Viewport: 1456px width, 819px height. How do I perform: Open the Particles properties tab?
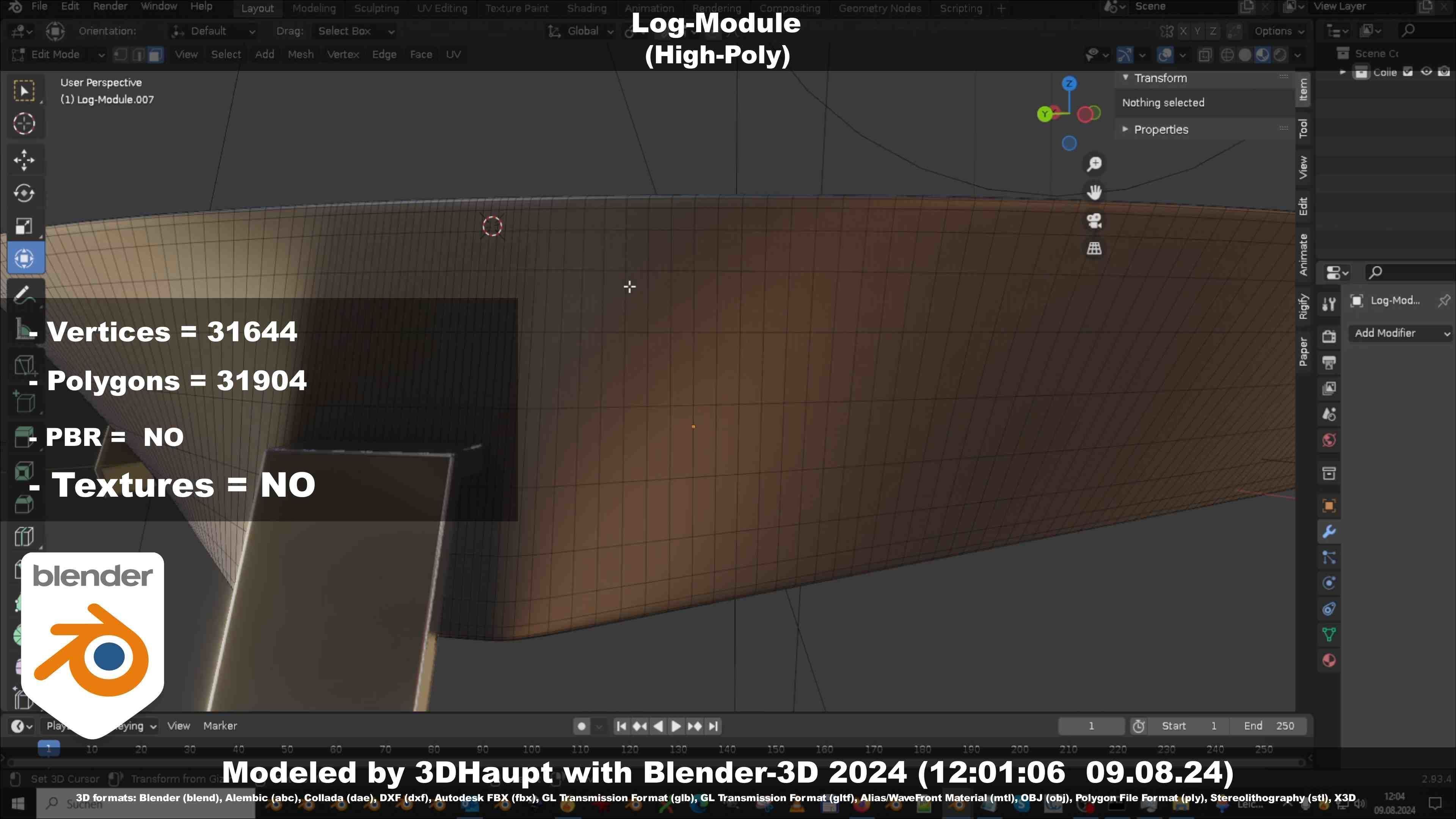coord(1329,558)
